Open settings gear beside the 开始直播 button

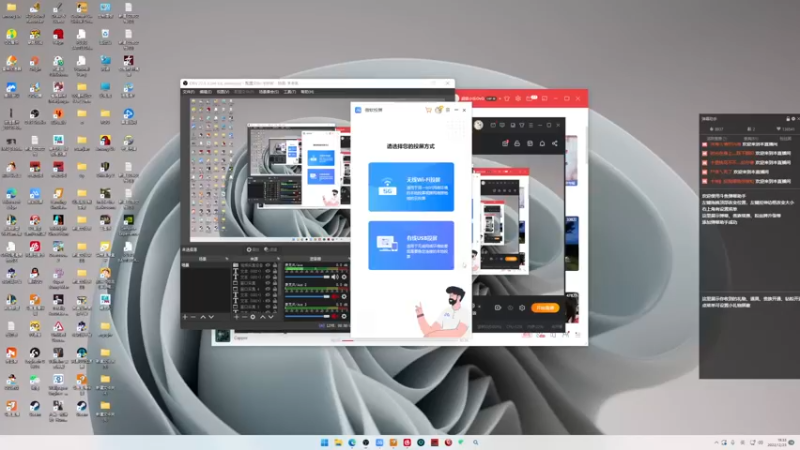pyautogui.click(x=522, y=308)
